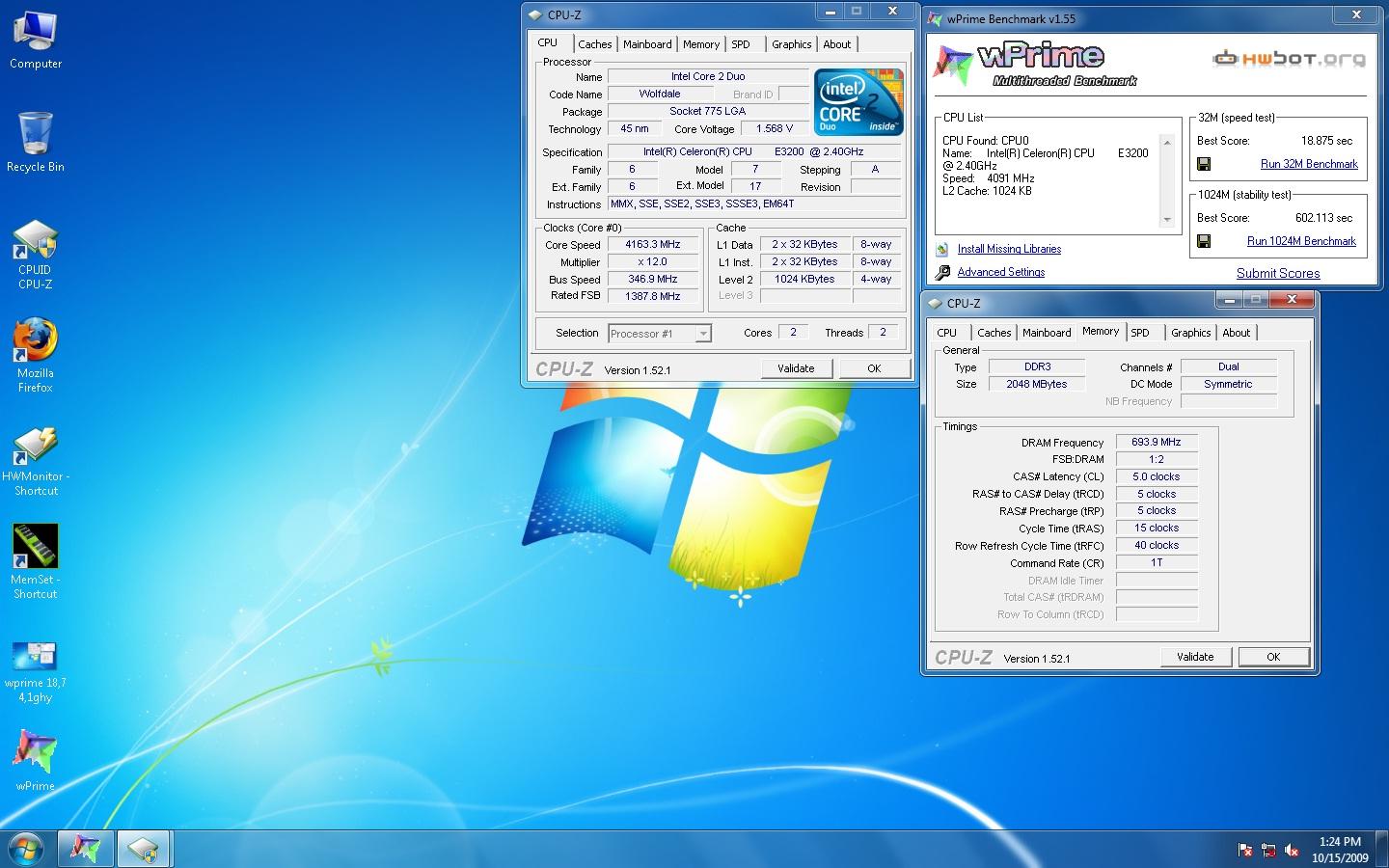Click the memory Size value 2048 MBytes
Image resolution: width=1389 pixels, height=868 pixels.
pyautogui.click(x=1037, y=384)
